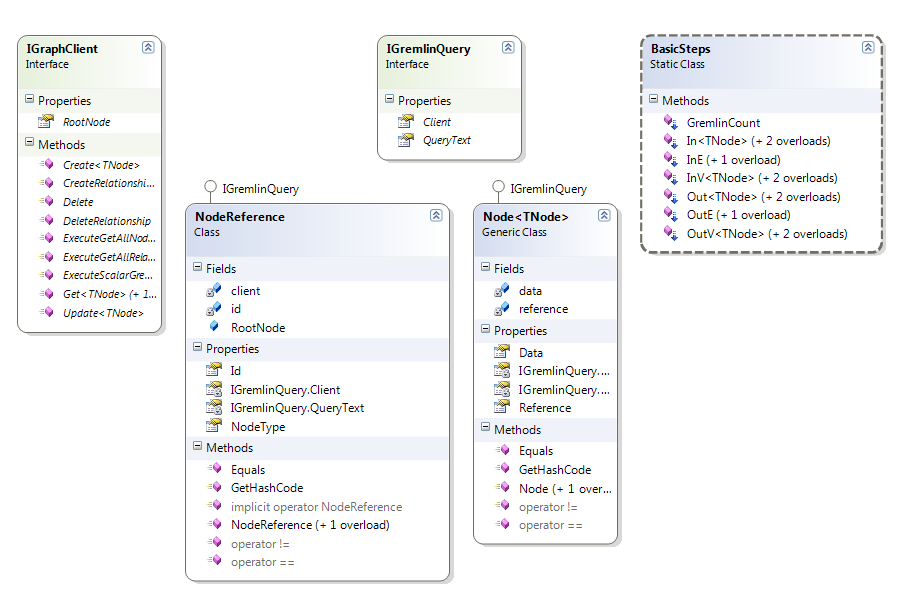Screen dimensions: 905x601
Task: Select the IGremlinQuery.QueryText property in NodeReference
Action: pos(297,408)
